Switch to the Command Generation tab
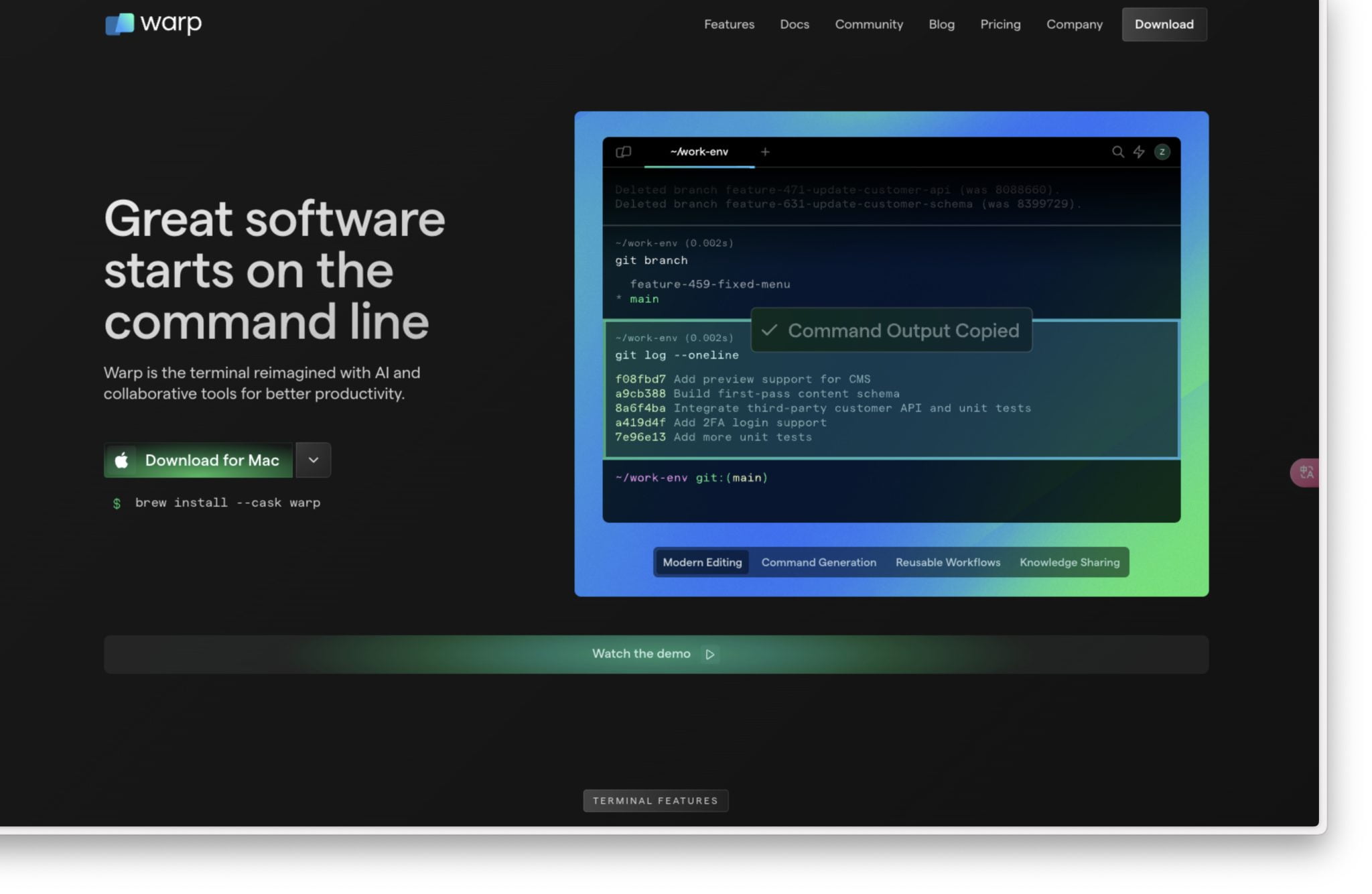The height and width of the screenshot is (894, 1372). pos(818,562)
